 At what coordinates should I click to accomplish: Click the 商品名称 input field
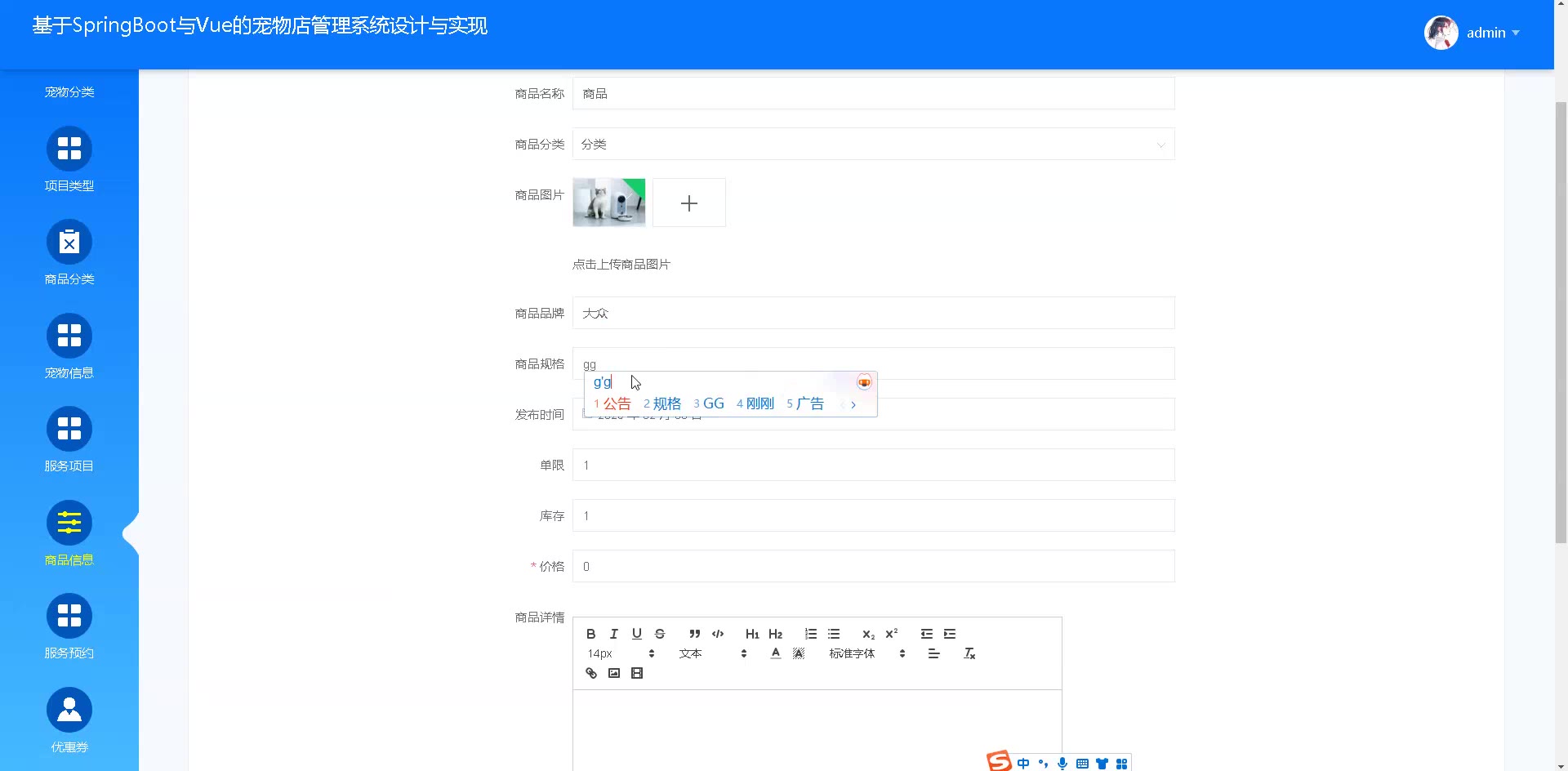[873, 93]
